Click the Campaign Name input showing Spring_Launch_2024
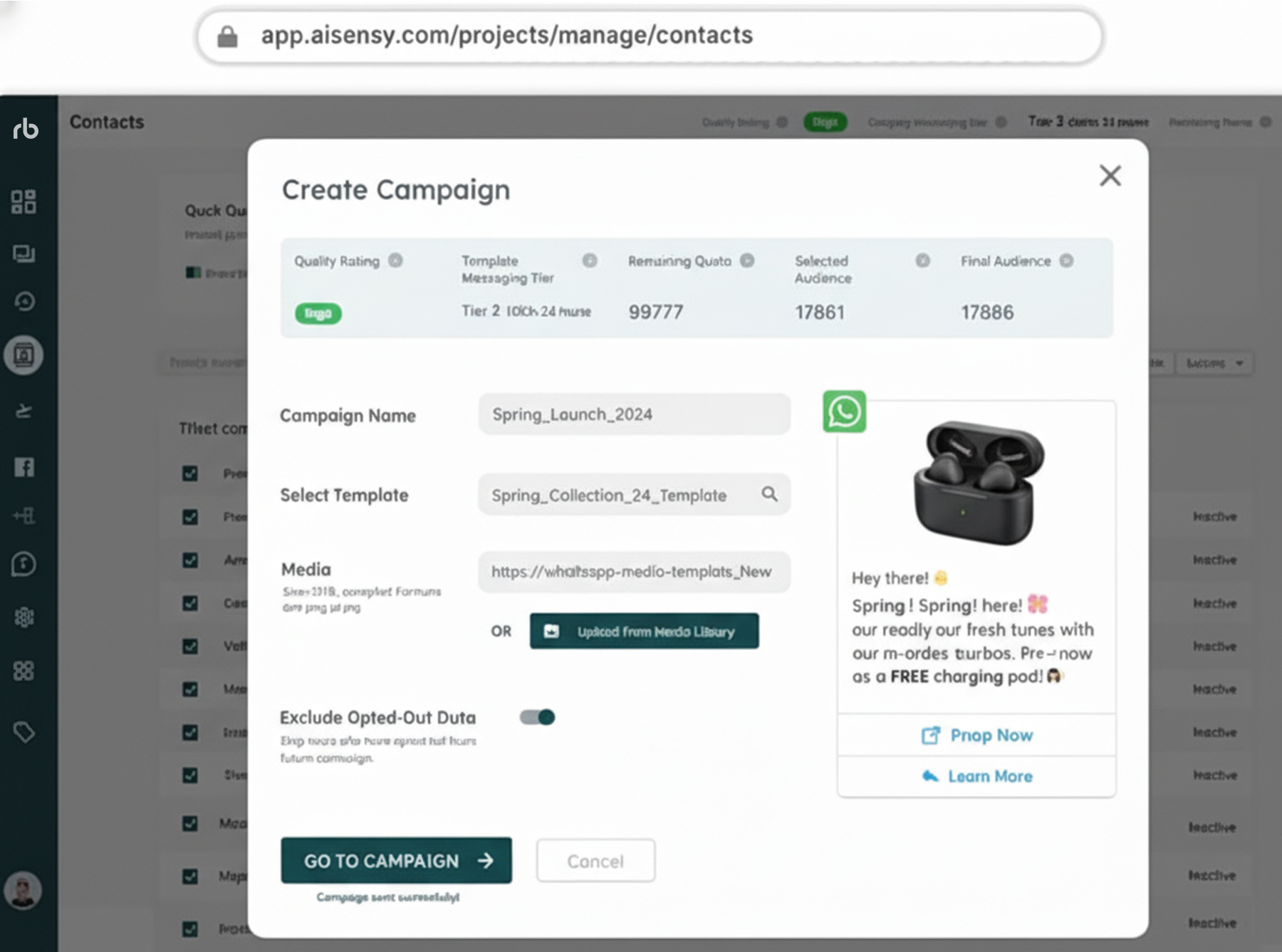1282x952 pixels. (632, 414)
